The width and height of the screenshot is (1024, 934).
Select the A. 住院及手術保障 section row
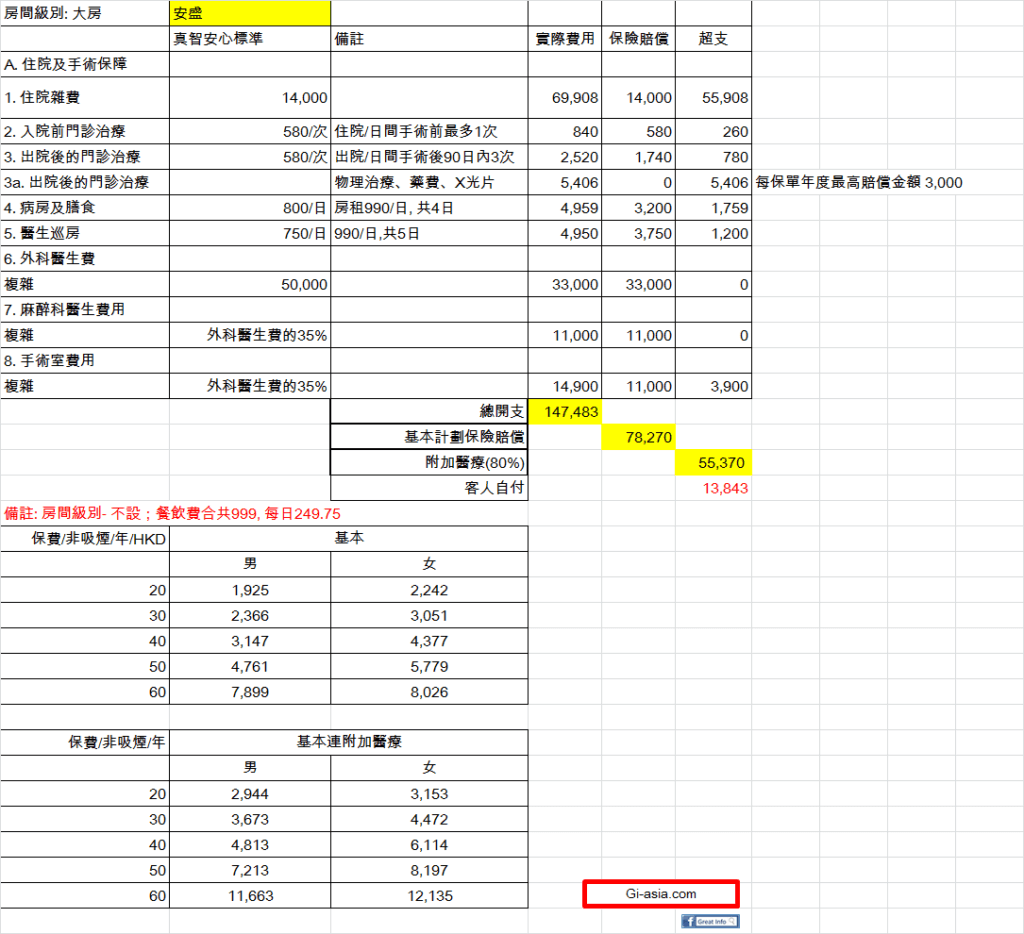85,64
